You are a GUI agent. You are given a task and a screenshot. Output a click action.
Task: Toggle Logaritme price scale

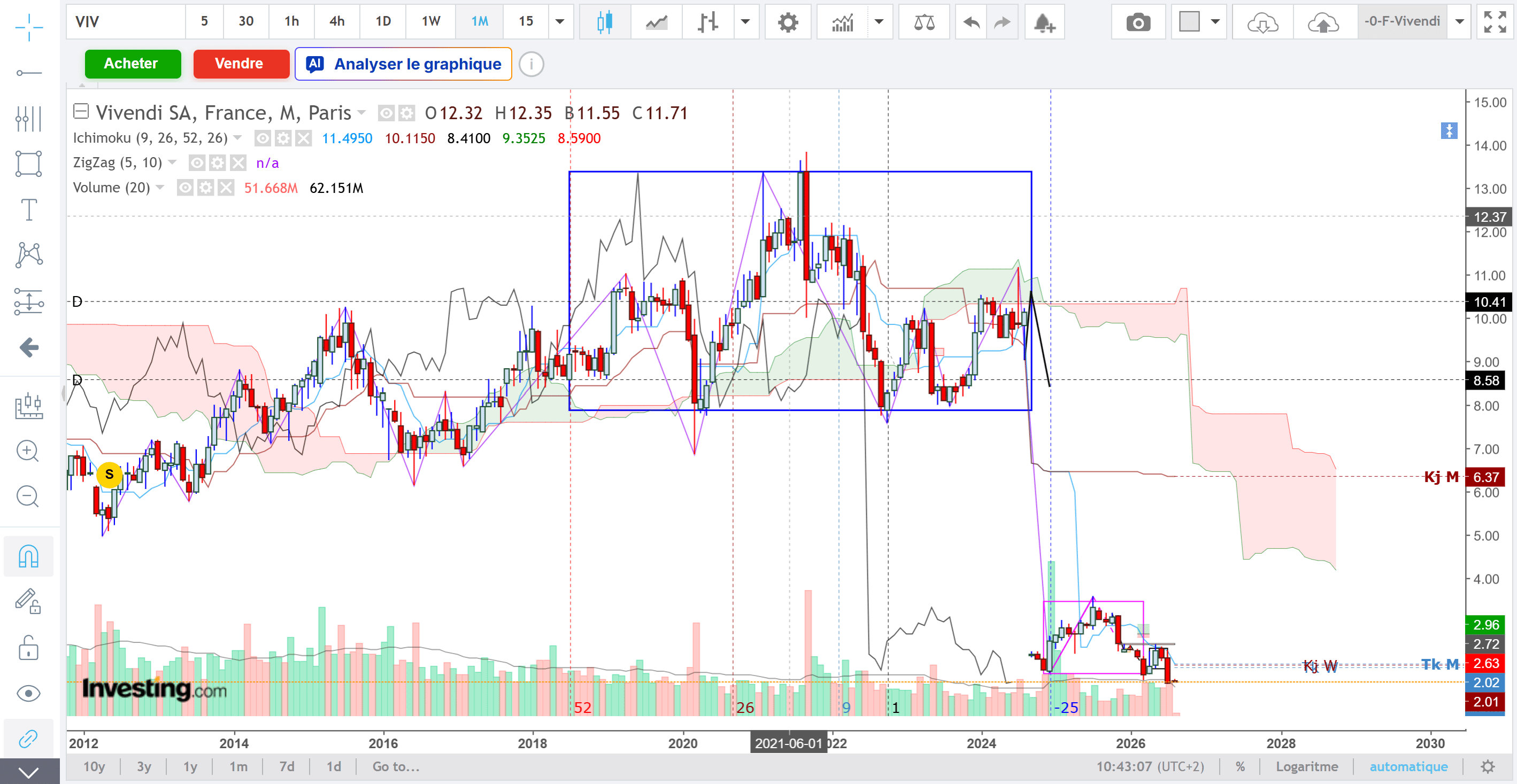pos(1307,767)
